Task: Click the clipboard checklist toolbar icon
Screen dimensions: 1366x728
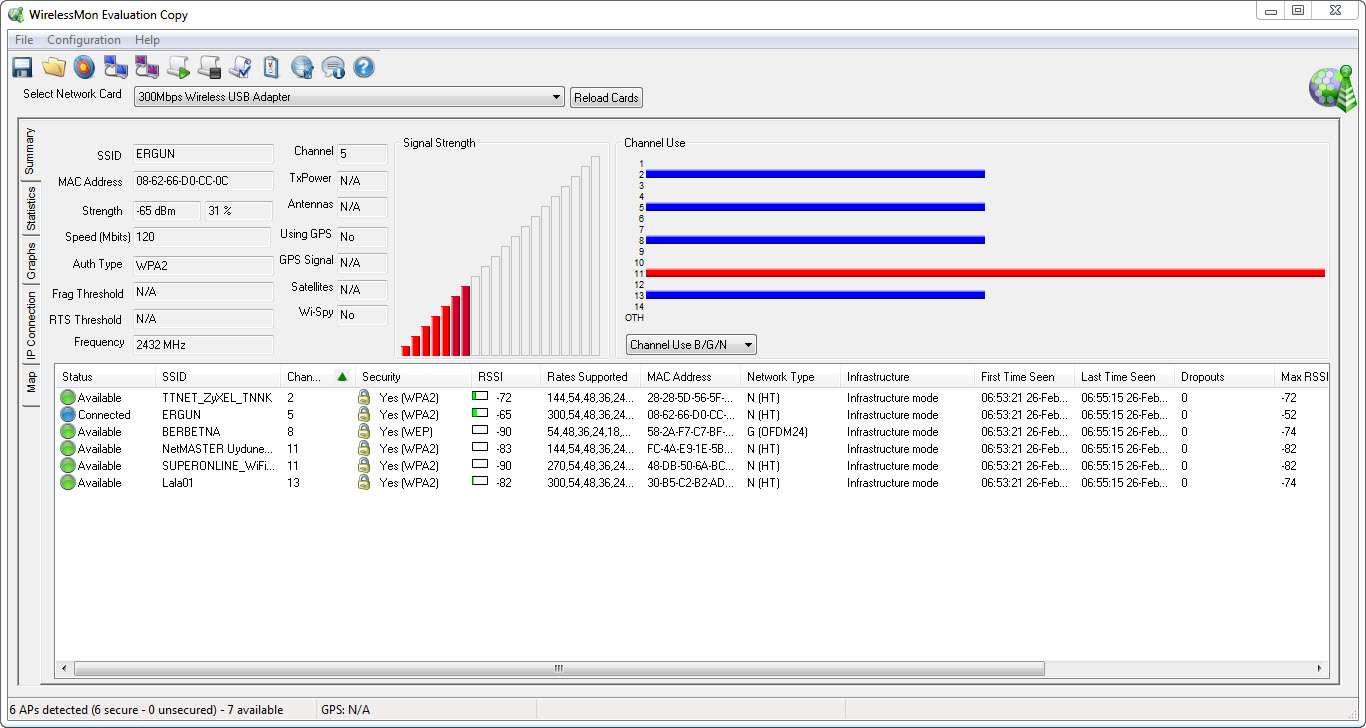Action: pyautogui.click(x=271, y=67)
